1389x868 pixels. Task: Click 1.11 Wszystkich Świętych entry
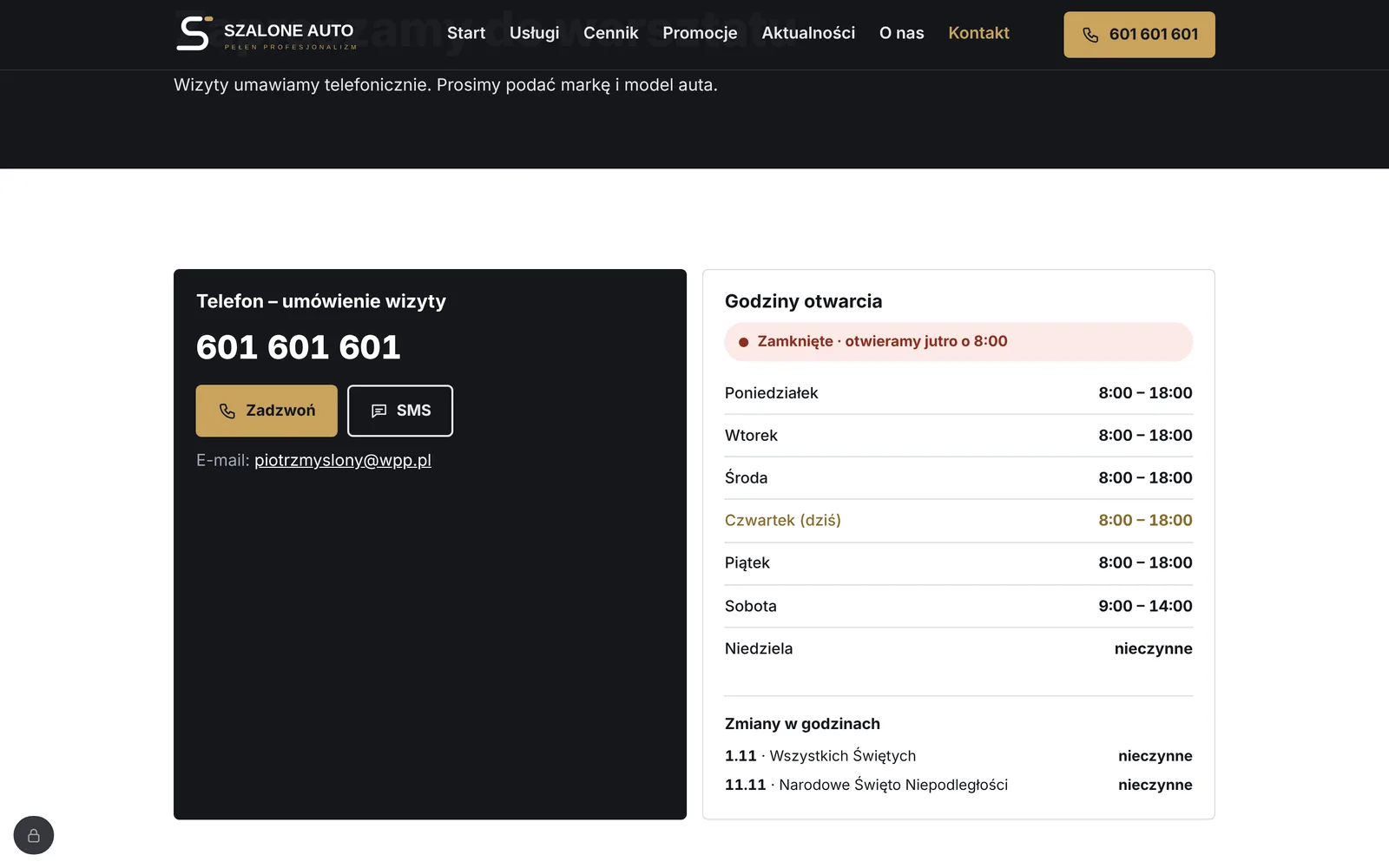[958, 756]
